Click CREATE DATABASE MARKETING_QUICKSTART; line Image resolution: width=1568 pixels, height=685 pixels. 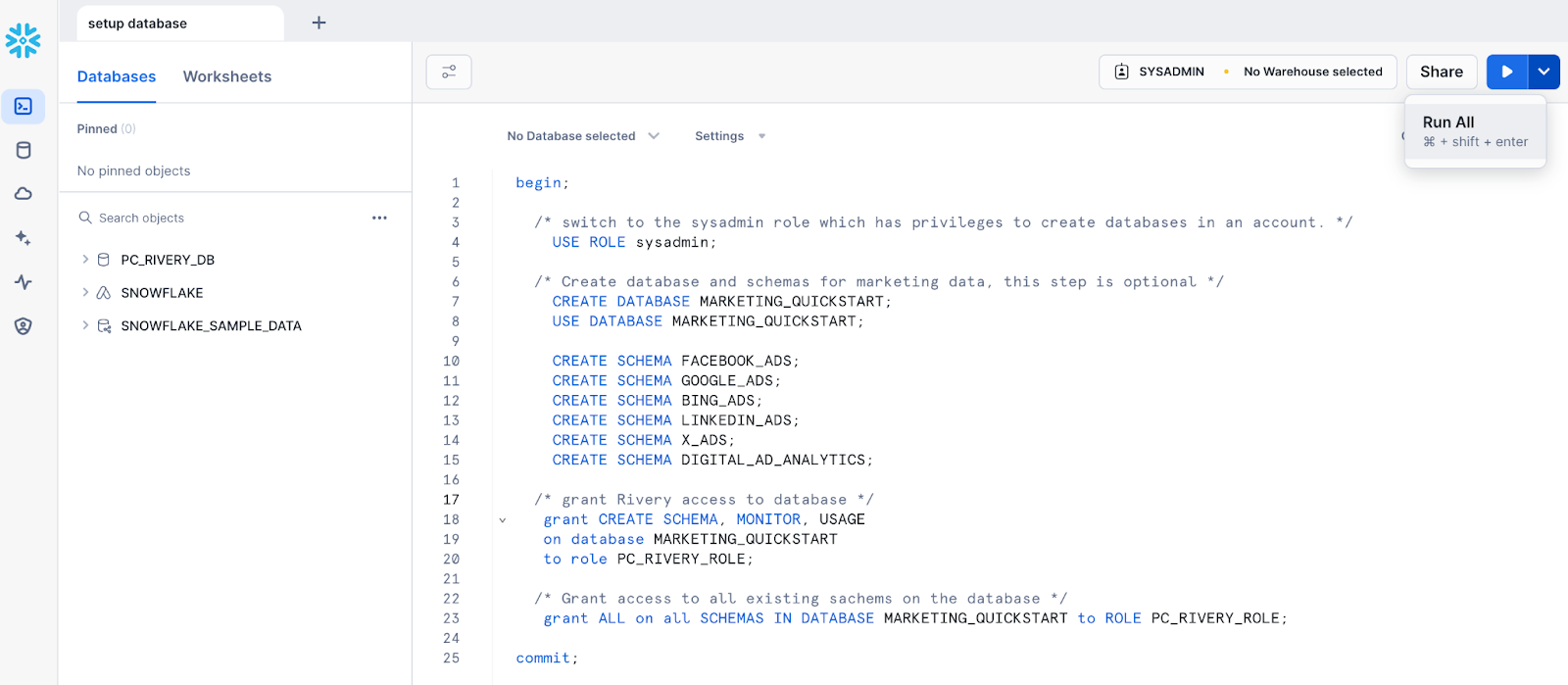click(x=721, y=302)
